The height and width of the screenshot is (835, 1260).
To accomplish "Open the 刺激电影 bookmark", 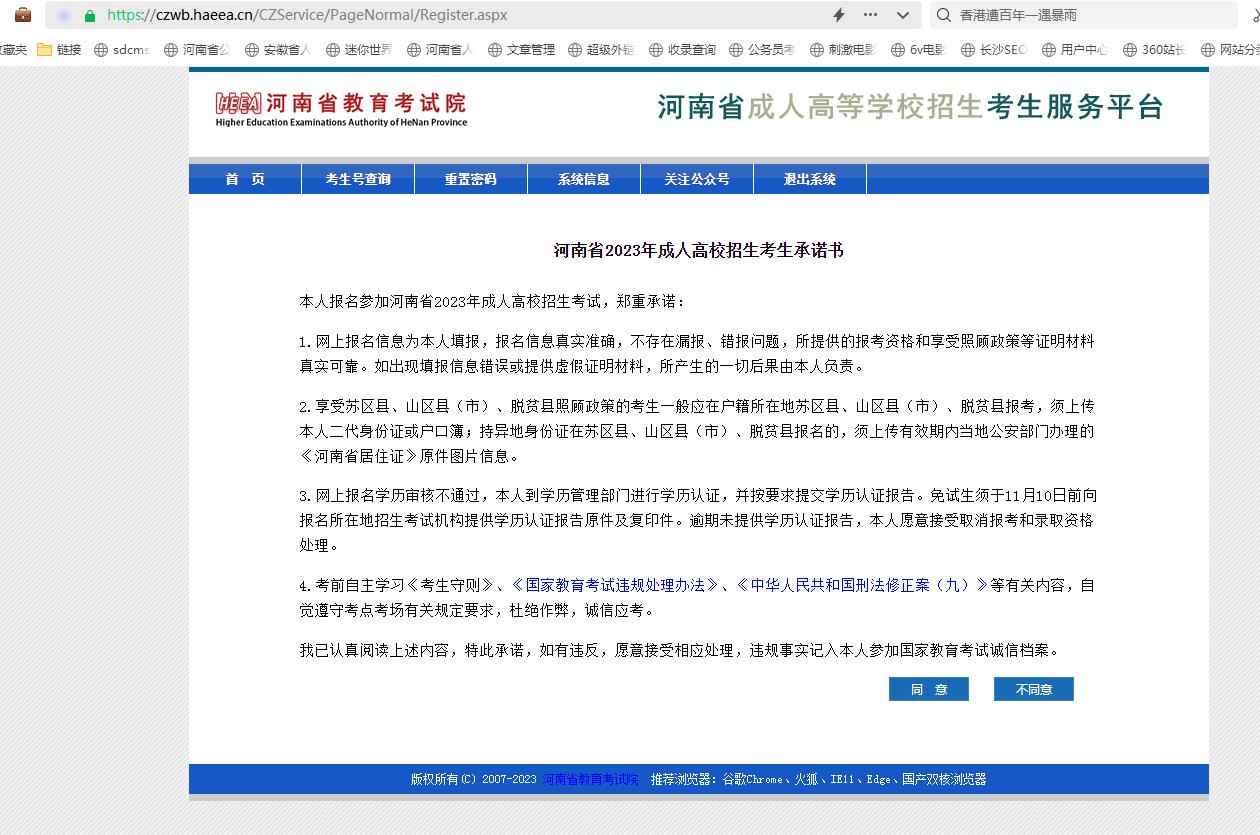I will point(843,49).
